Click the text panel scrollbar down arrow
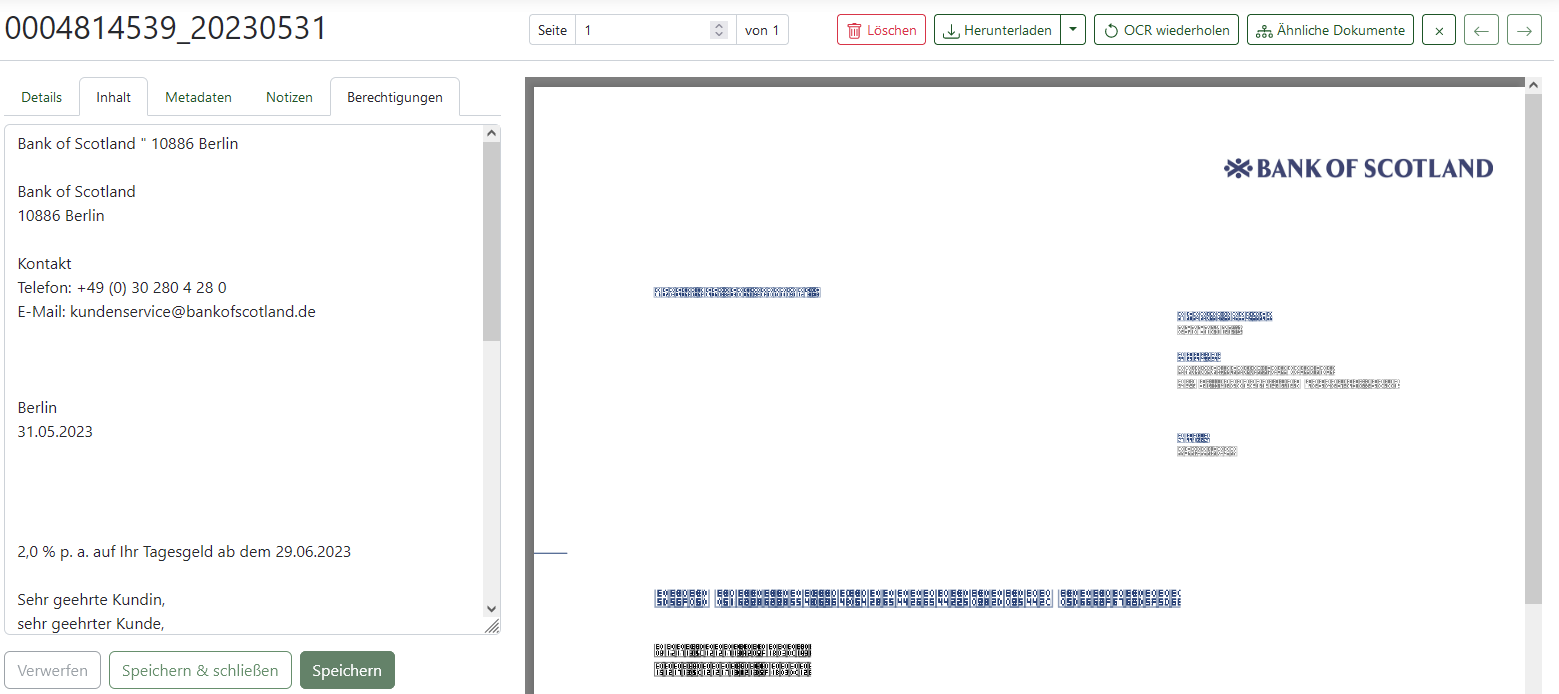1559x694 pixels. coord(490,609)
